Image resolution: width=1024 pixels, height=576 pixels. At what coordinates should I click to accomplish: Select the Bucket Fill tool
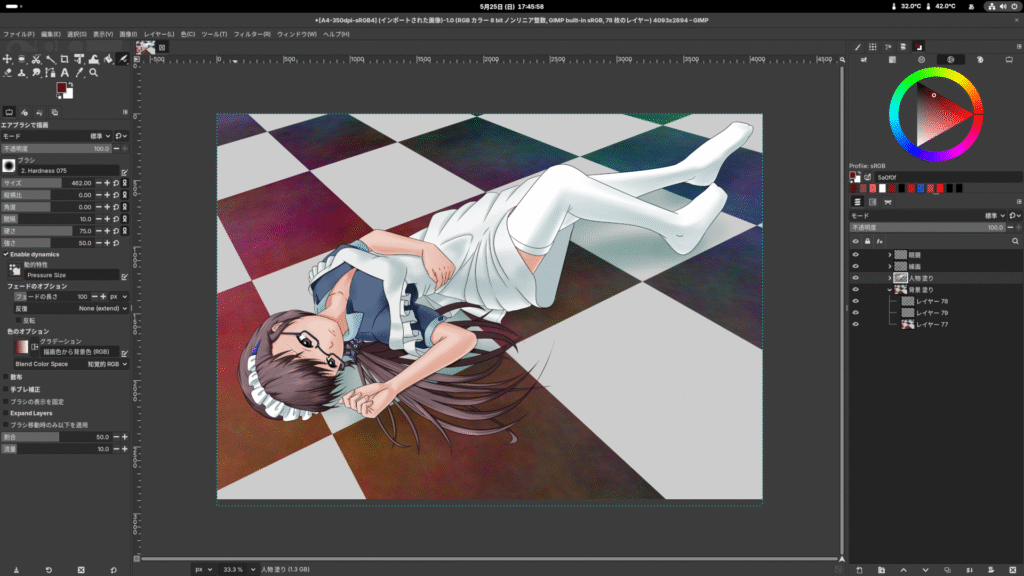tap(108, 59)
